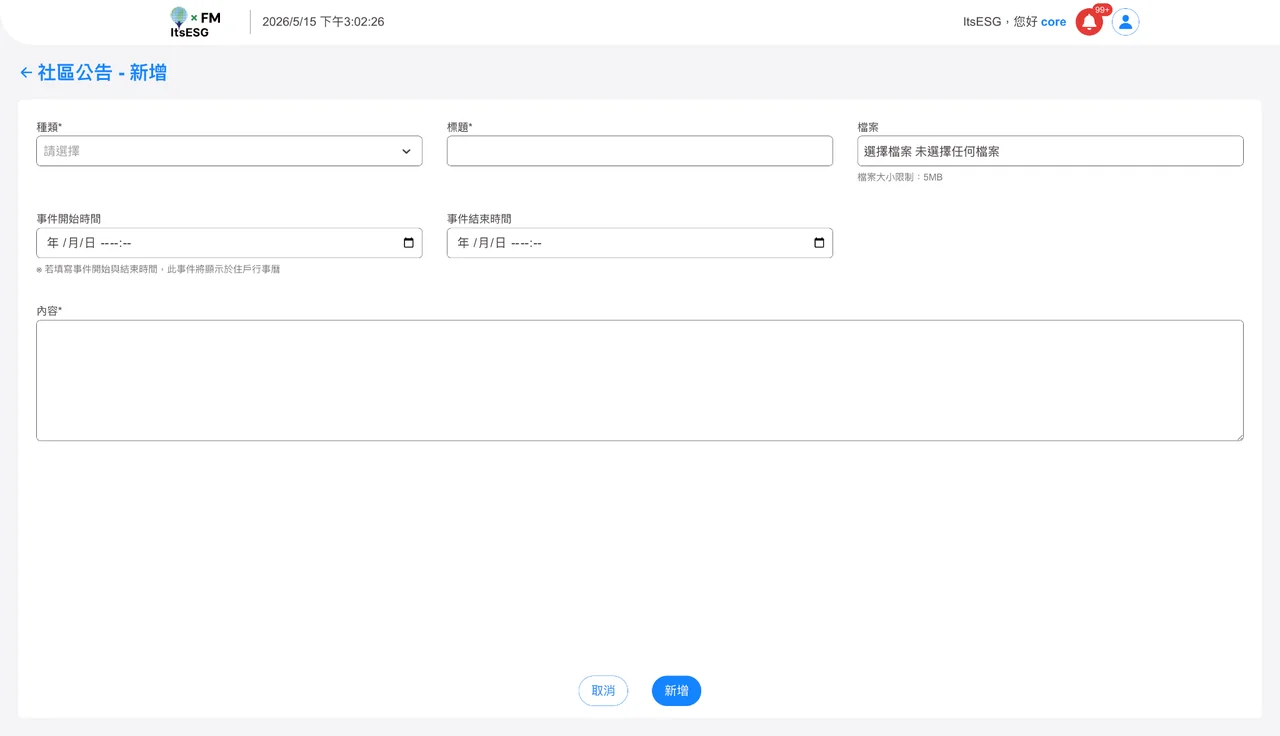Go back using the arrow beside 社區公告
The height and width of the screenshot is (736, 1280).
coord(26,73)
